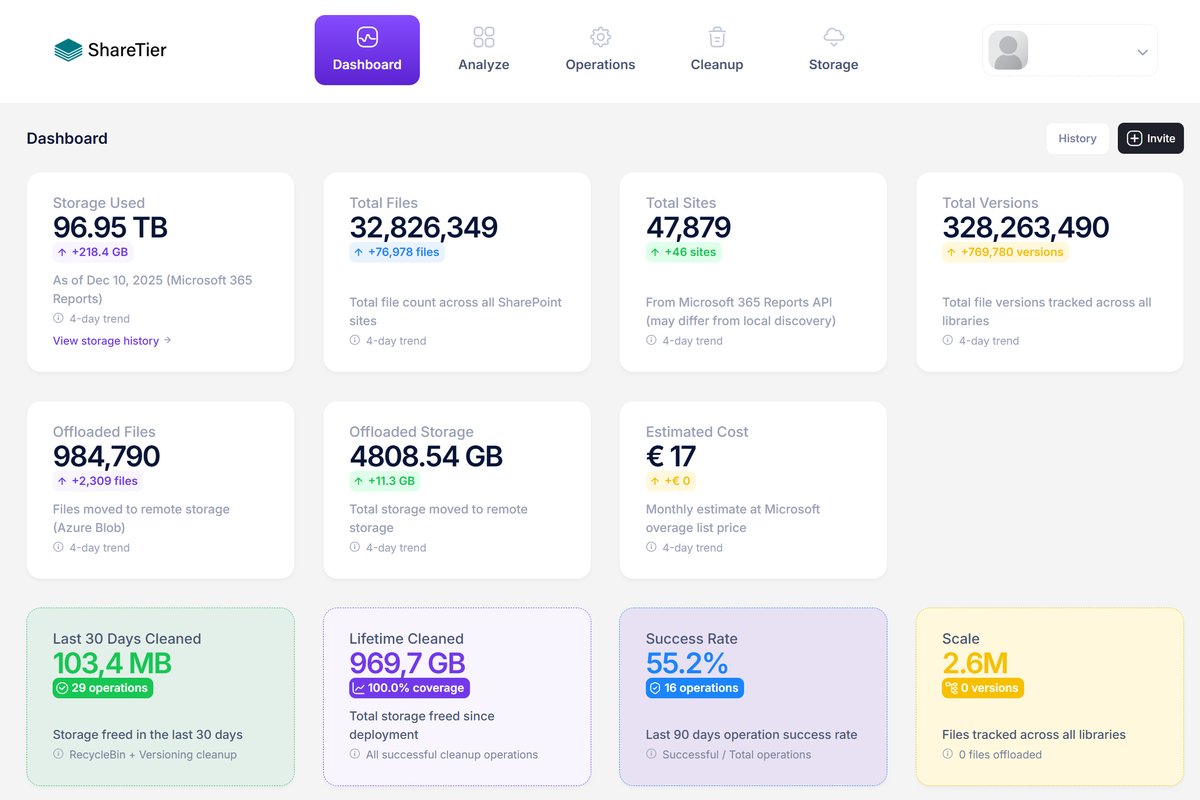The image size is (1200, 800).
Task: Click the Operations gear icon
Action: [x=600, y=37]
